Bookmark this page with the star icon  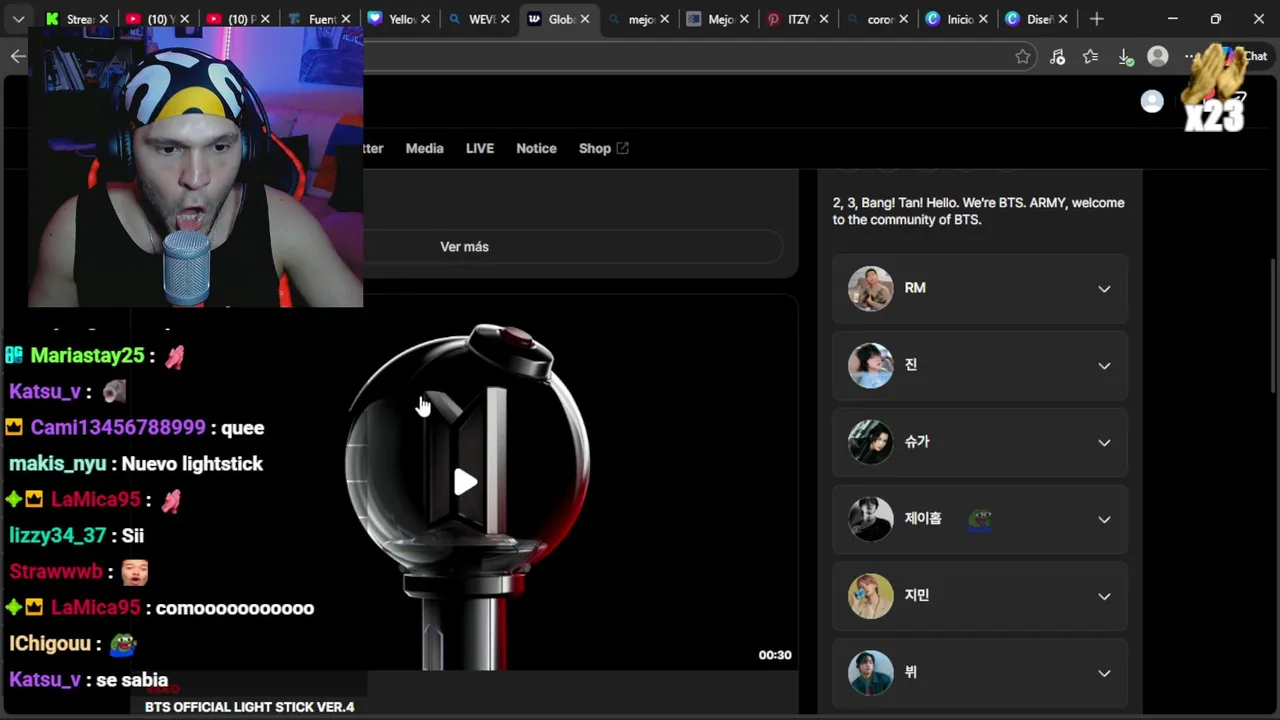point(1023,57)
